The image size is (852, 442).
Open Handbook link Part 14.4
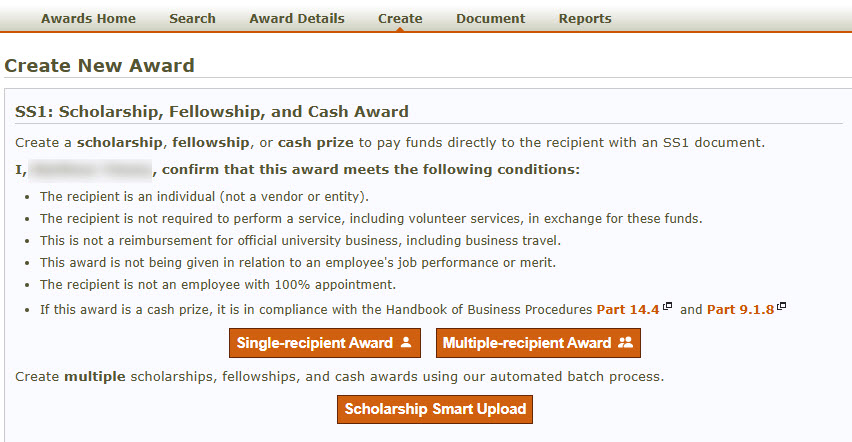coord(628,310)
